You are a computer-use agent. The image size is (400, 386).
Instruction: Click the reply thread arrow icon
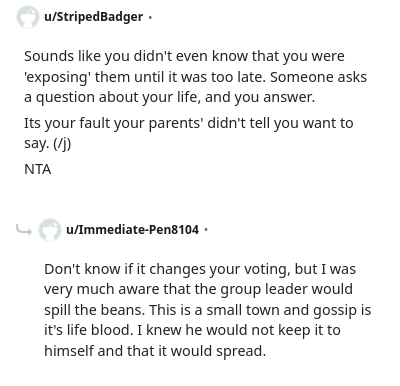(24, 230)
